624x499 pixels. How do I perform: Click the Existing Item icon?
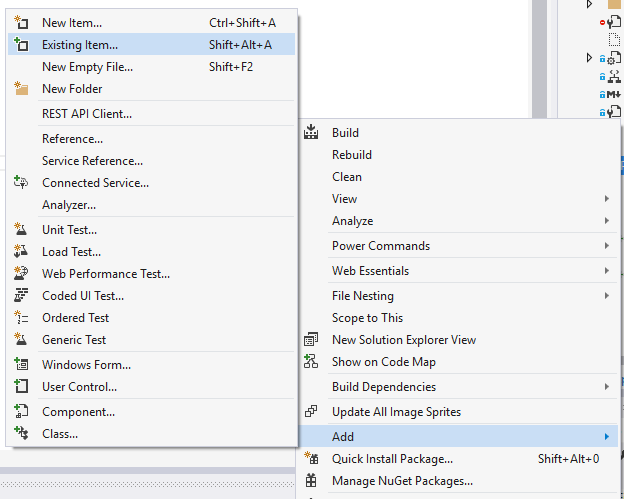pos(21,44)
